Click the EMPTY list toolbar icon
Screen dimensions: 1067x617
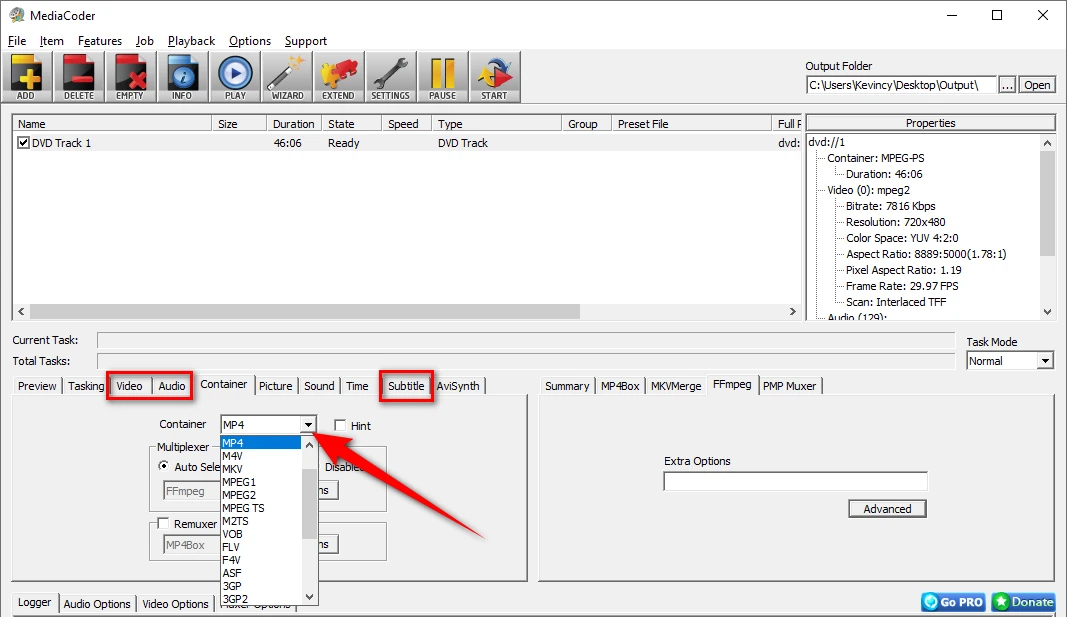[130, 77]
